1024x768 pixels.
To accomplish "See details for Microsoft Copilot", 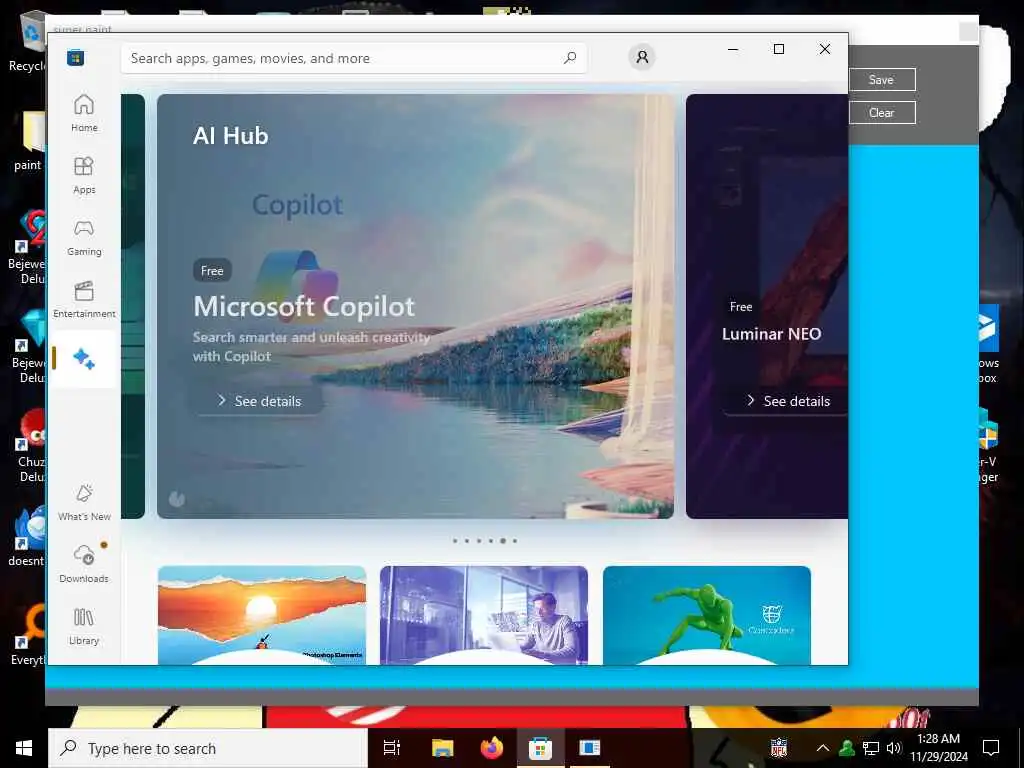I will [259, 401].
